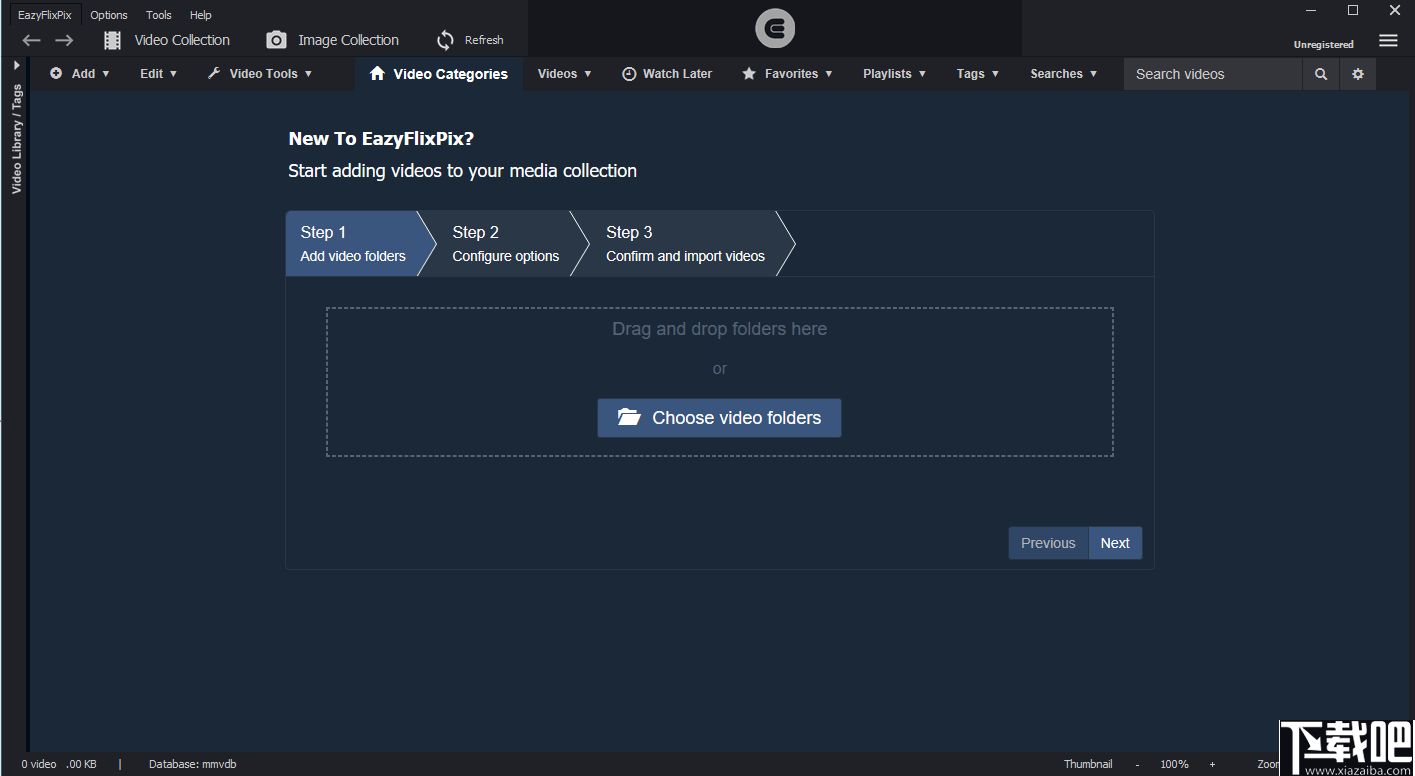
Task: Go to Step 1 Add video folders
Action: 353,243
